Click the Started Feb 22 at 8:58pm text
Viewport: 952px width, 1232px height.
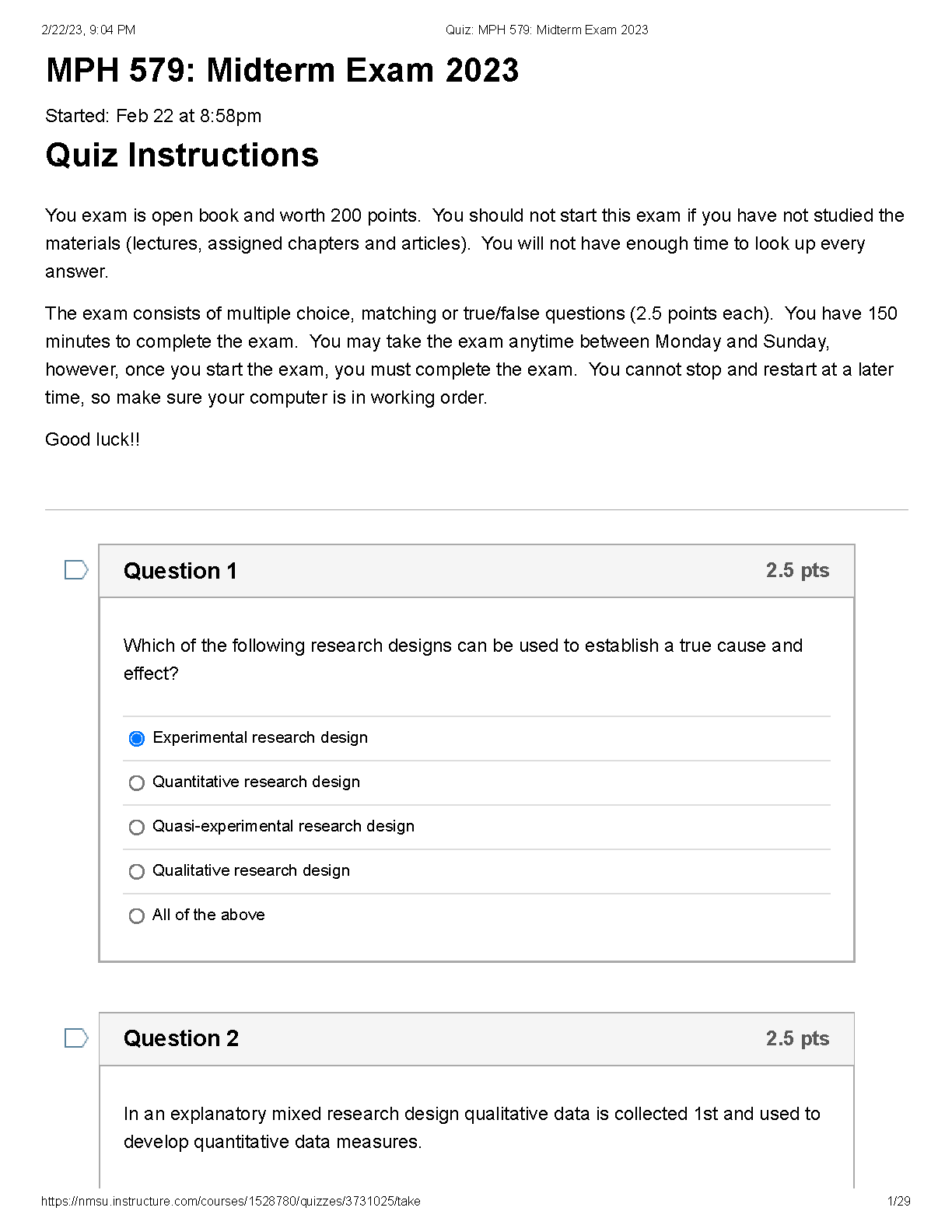point(153,116)
